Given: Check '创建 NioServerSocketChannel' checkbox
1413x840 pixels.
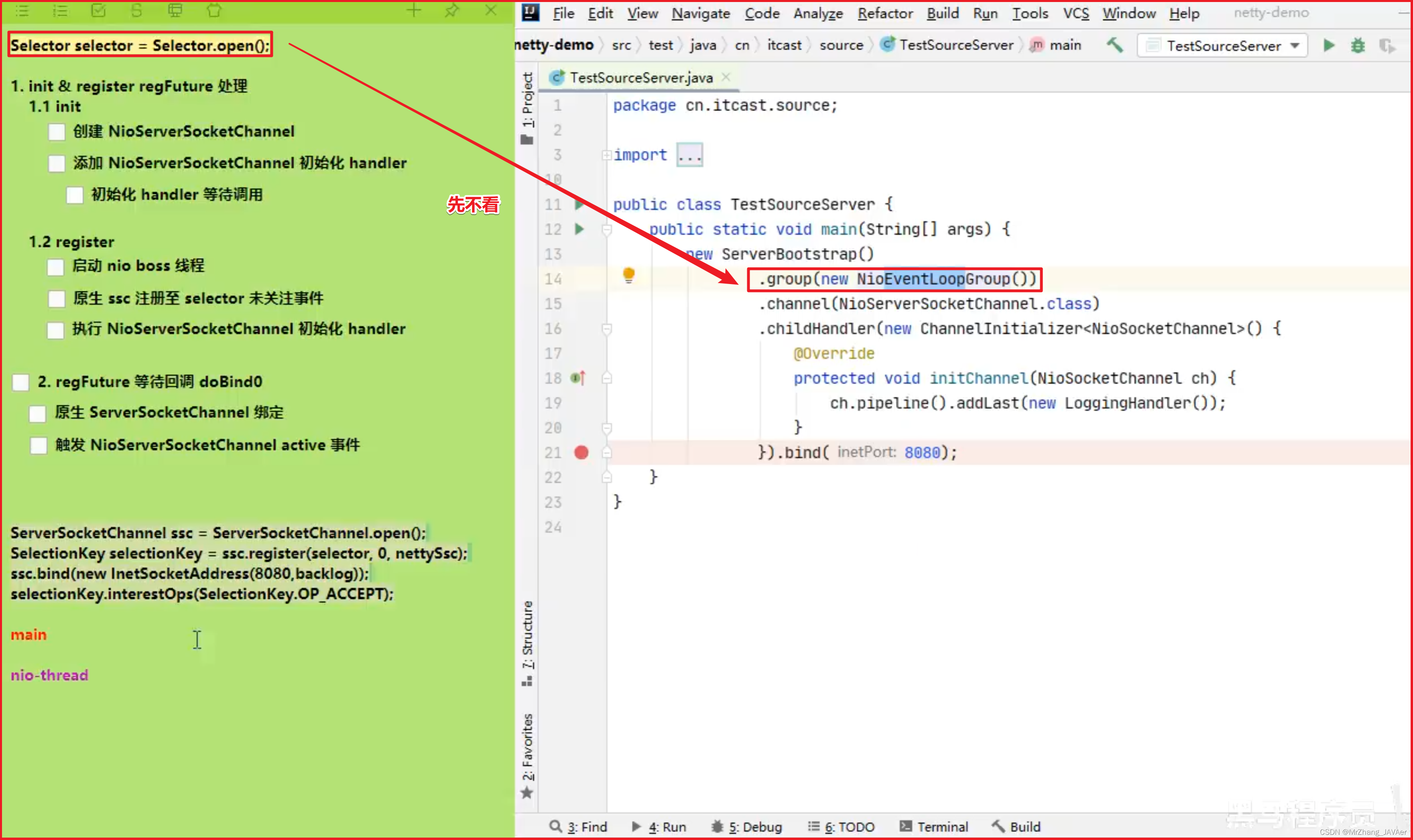Looking at the screenshot, I should pos(57,132).
